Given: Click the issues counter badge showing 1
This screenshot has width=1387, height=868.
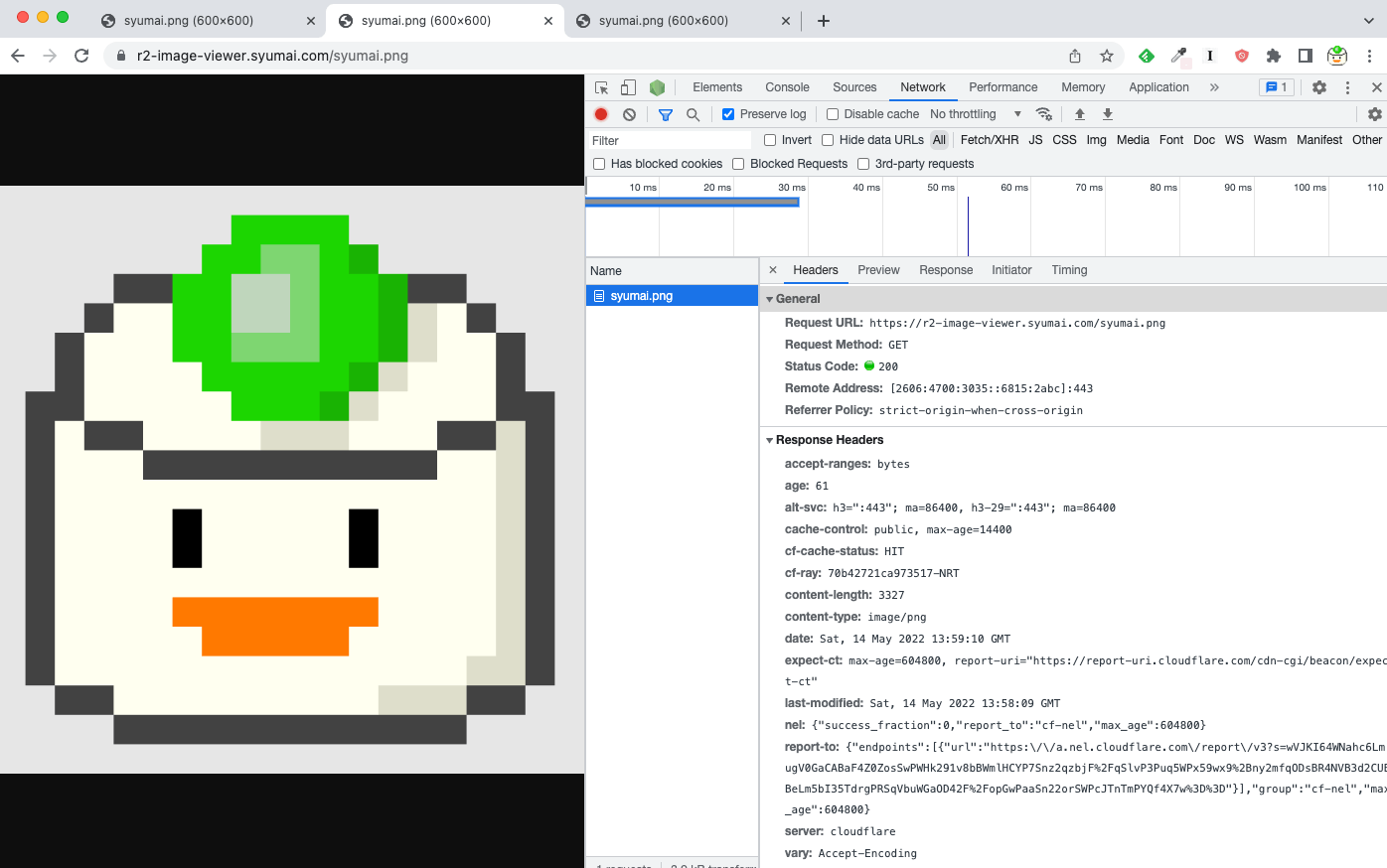Looking at the screenshot, I should click(1277, 87).
